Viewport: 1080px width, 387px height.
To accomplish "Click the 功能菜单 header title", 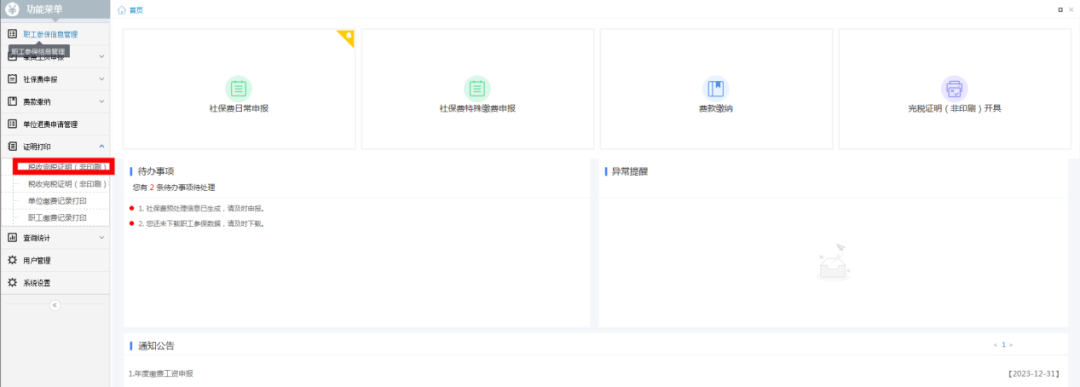I will coord(44,9).
